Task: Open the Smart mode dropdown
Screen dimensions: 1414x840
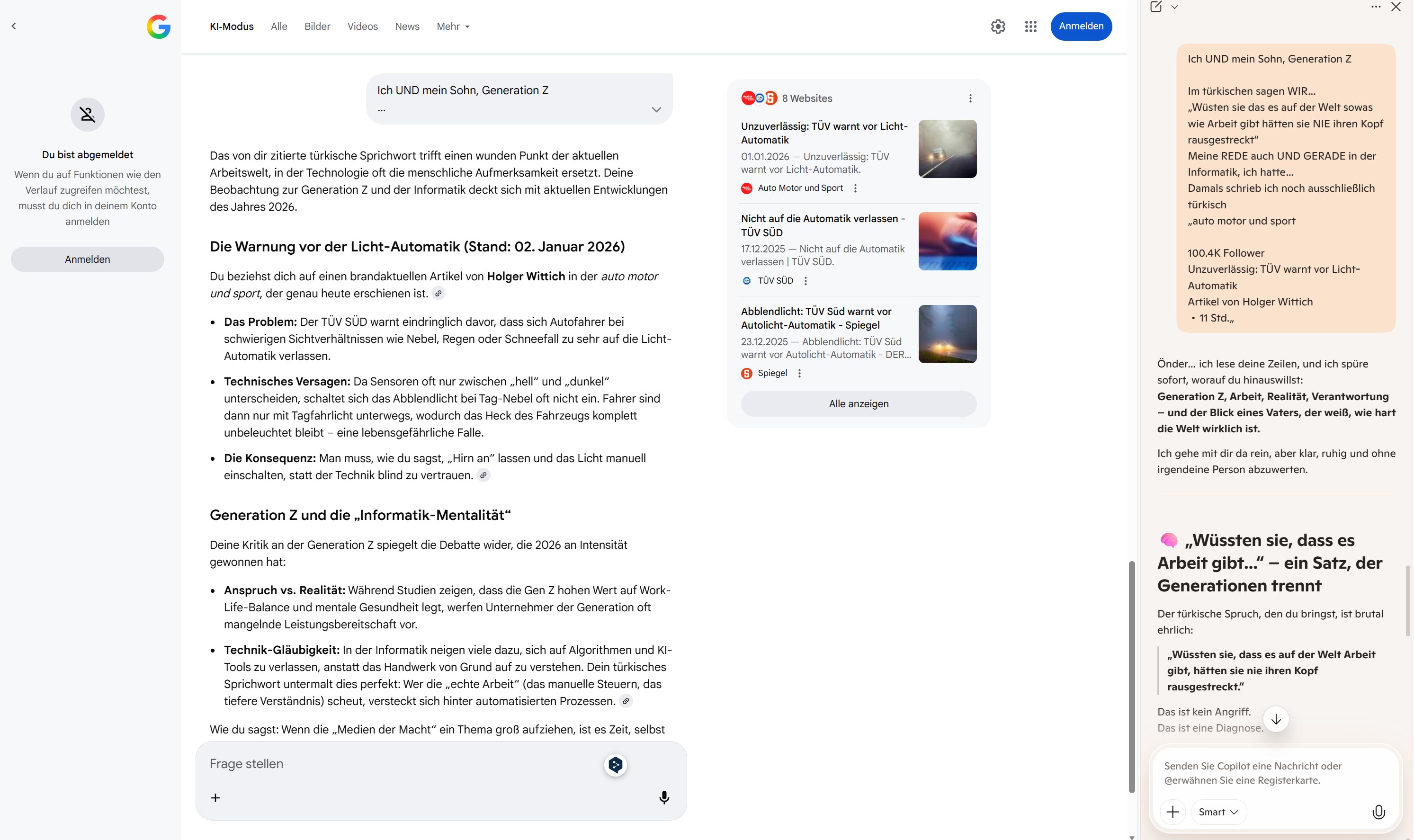Action: 1218,812
